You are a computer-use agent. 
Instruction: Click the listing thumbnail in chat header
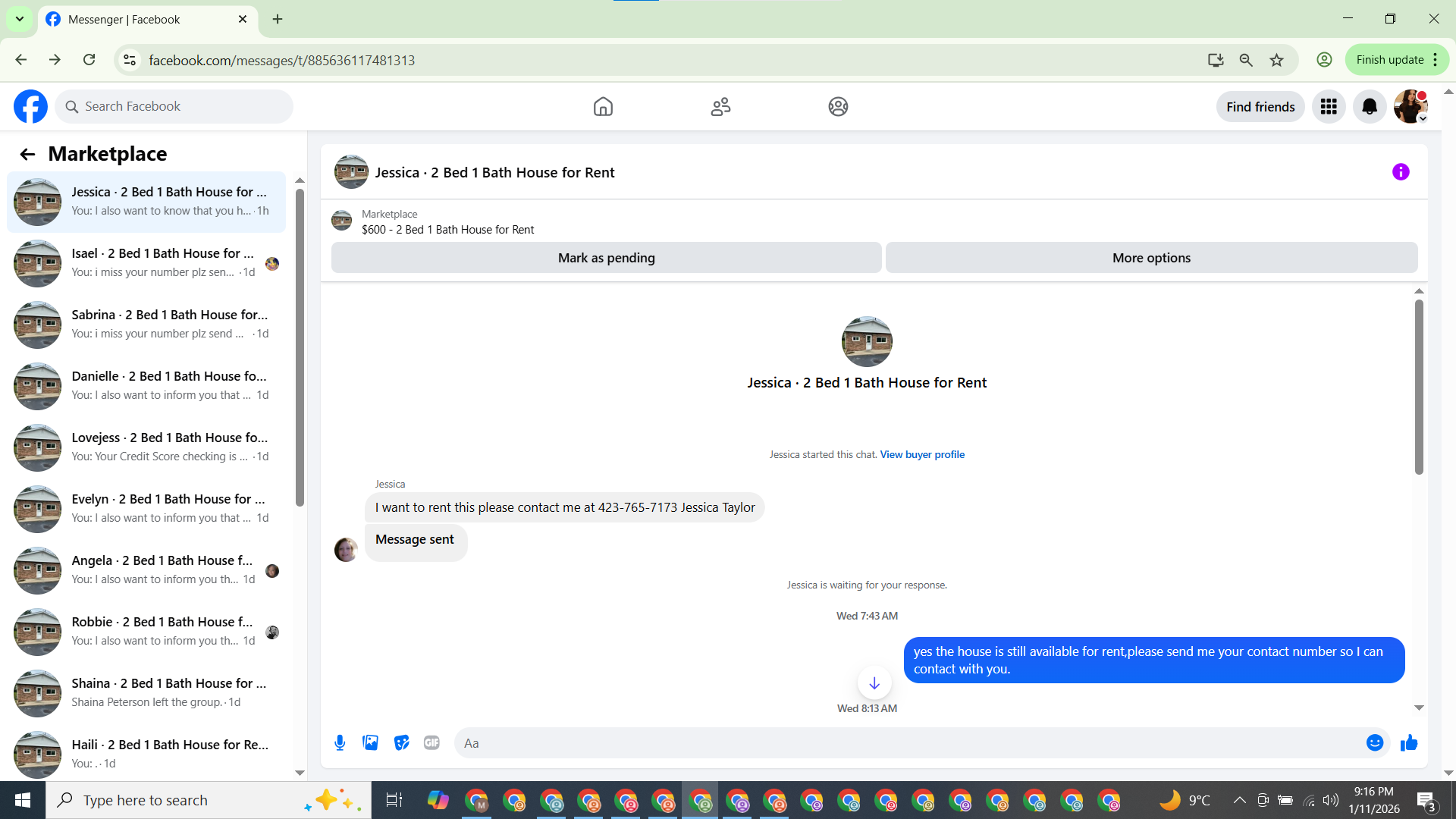[x=351, y=172]
